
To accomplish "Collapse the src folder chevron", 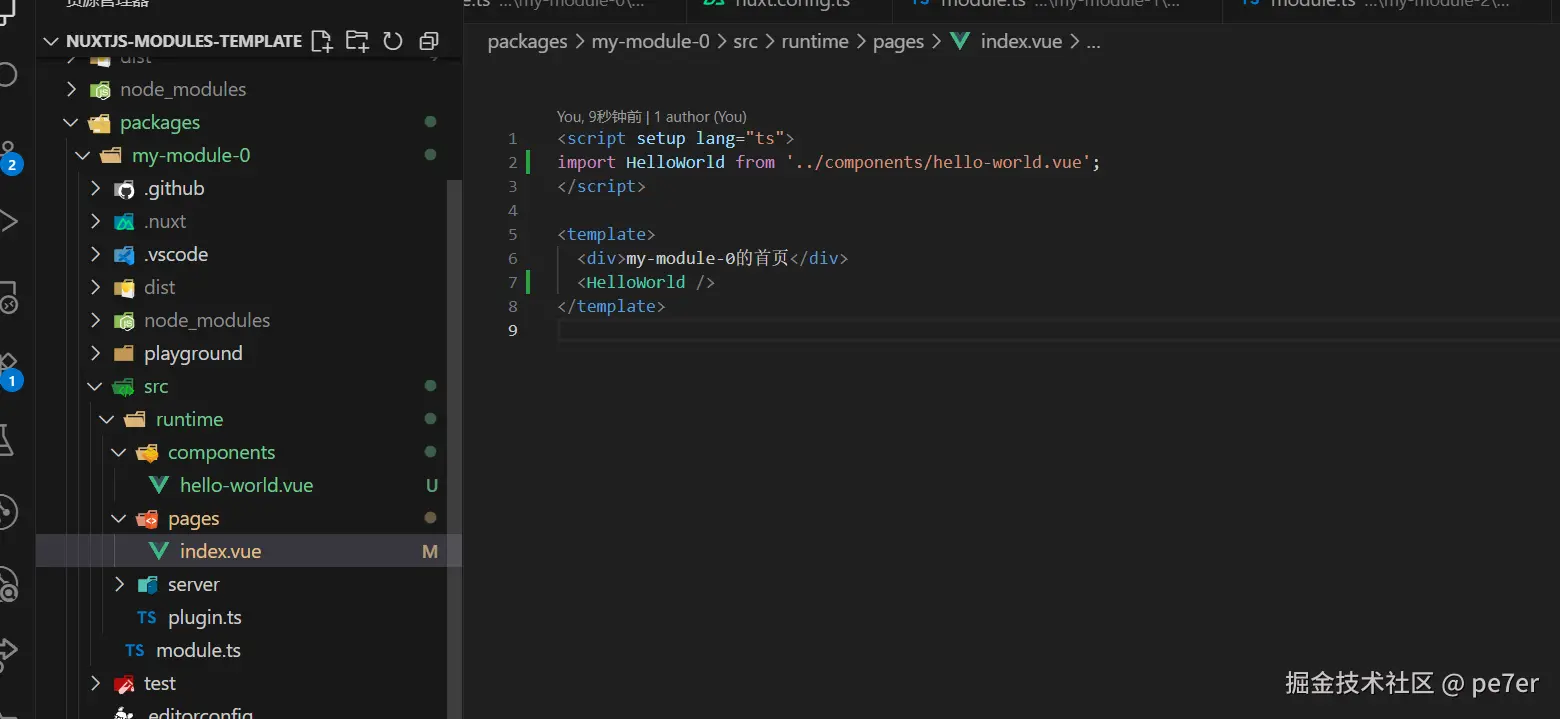I will (95, 387).
